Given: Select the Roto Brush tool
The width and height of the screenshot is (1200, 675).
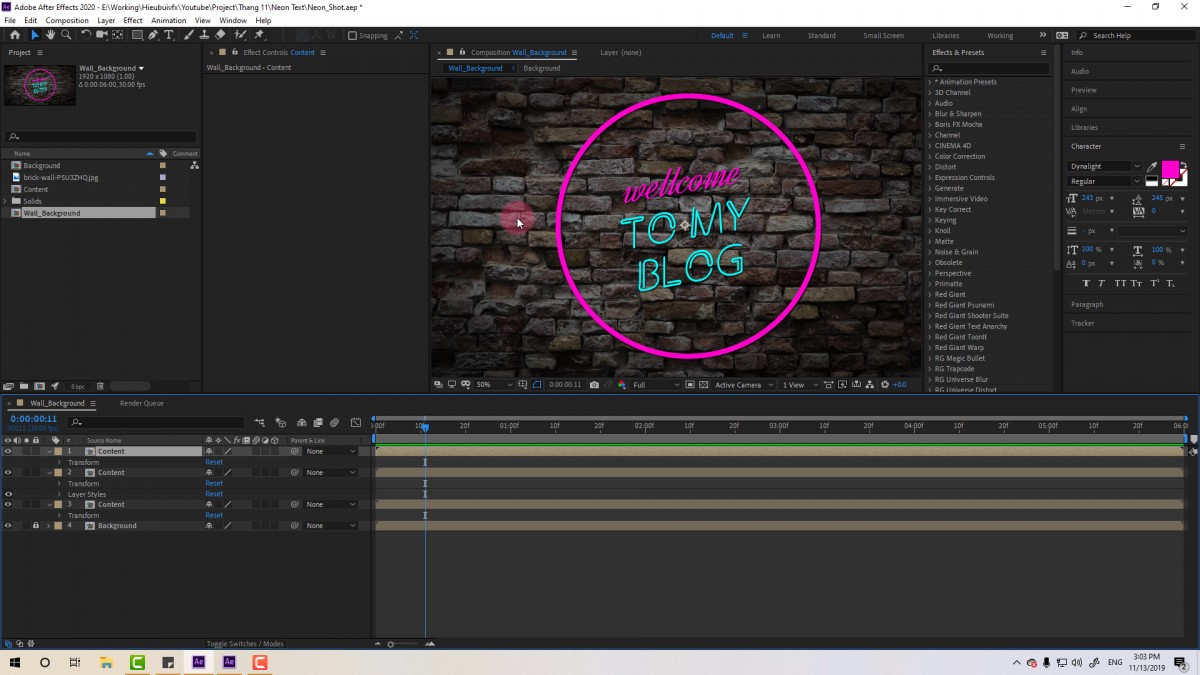Looking at the screenshot, I should (x=241, y=35).
